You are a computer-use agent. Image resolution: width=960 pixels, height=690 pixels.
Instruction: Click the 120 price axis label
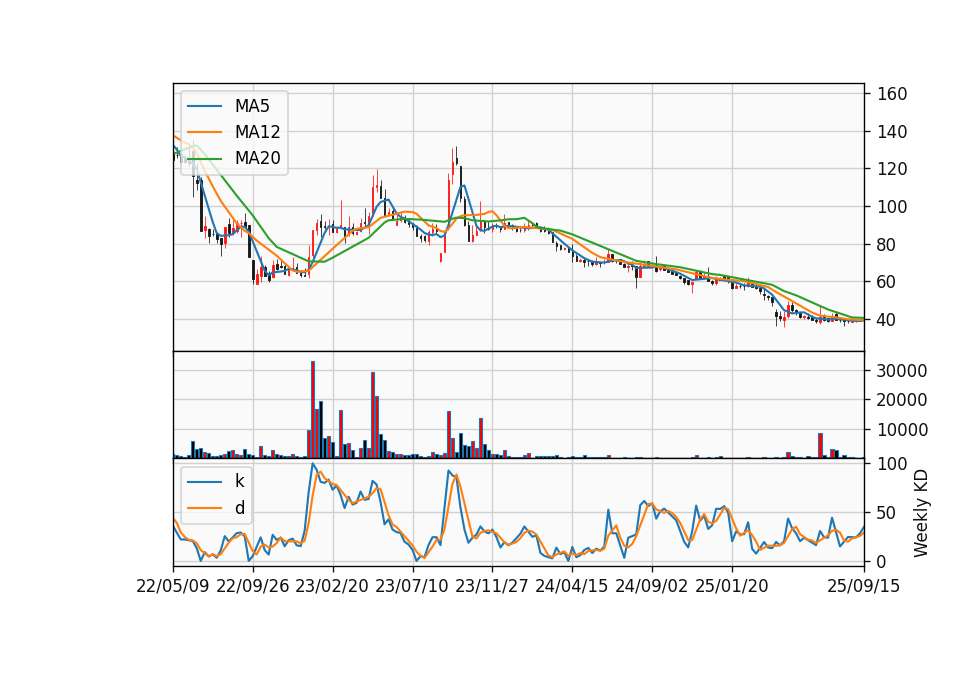point(892,169)
